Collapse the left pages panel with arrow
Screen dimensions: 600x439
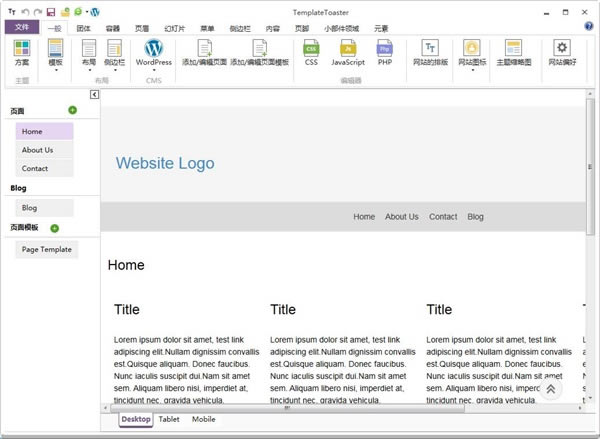pos(94,94)
